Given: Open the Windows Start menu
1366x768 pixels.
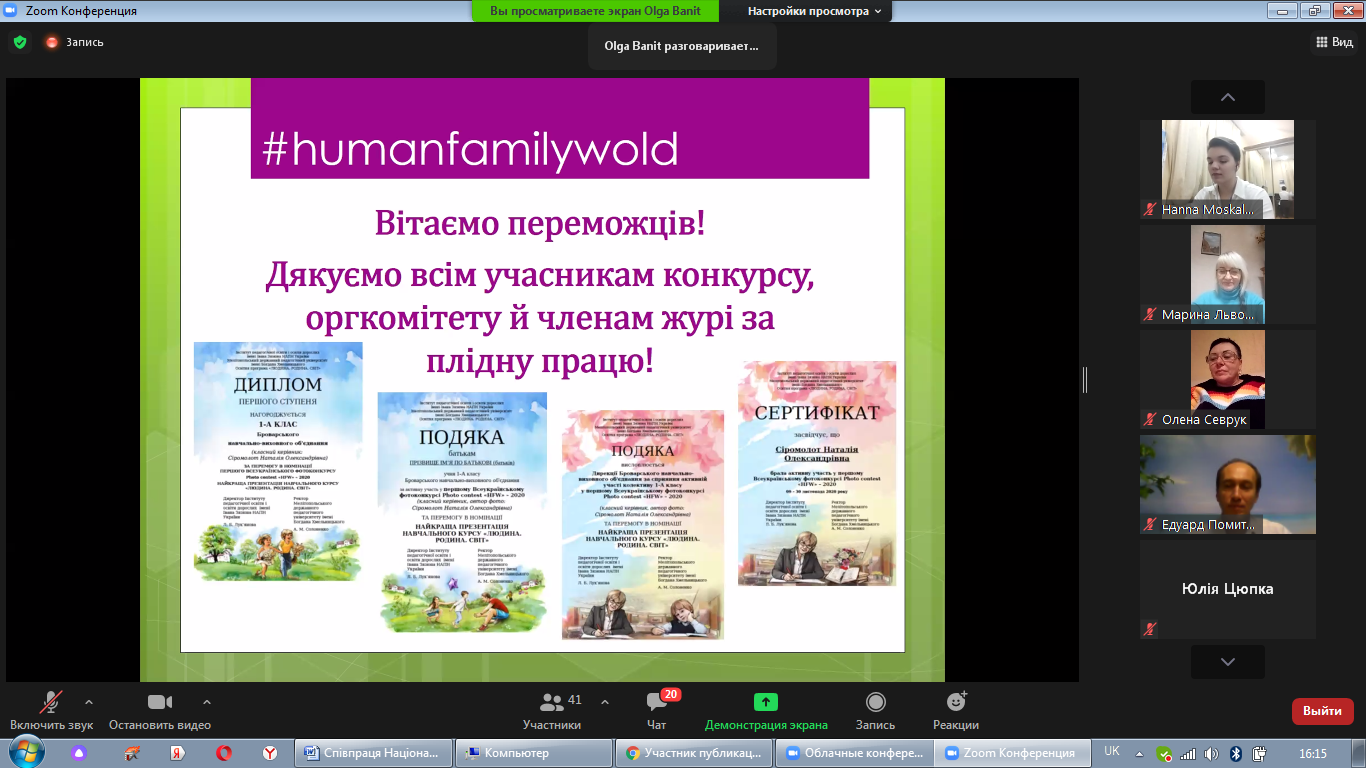Looking at the screenshot, I should 26,752.
